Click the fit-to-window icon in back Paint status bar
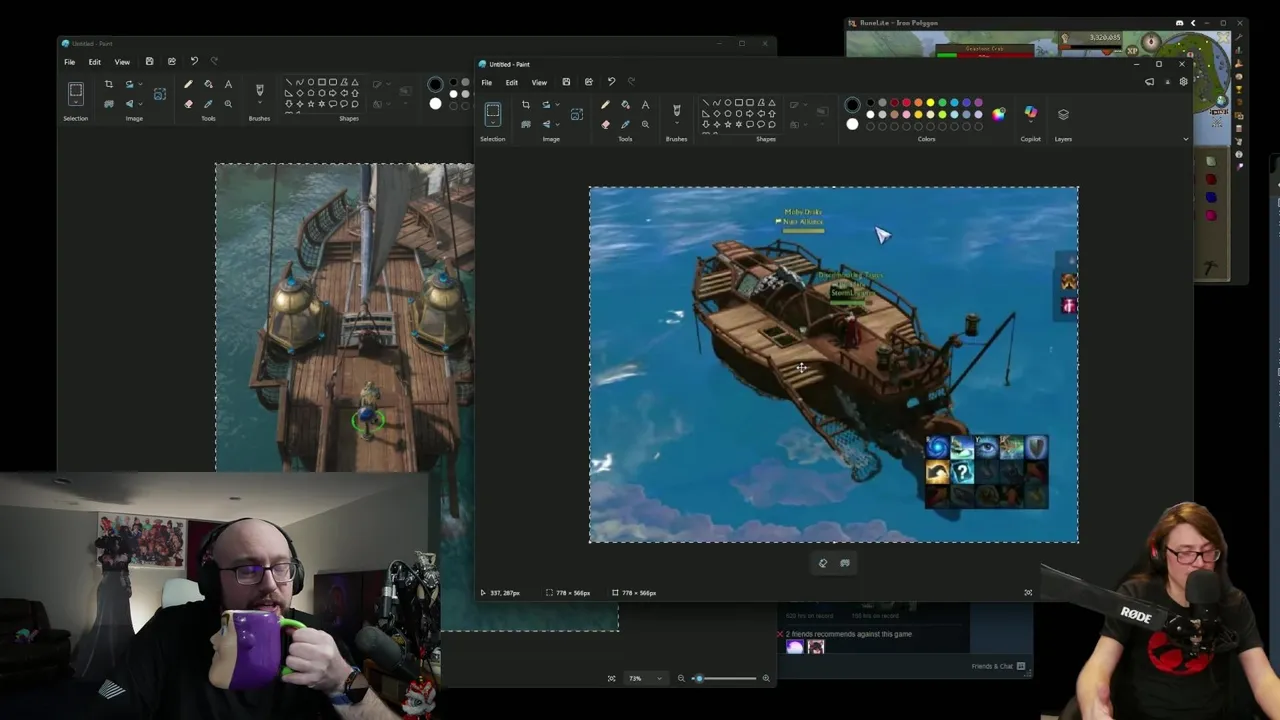The image size is (1280, 720). pos(611,678)
